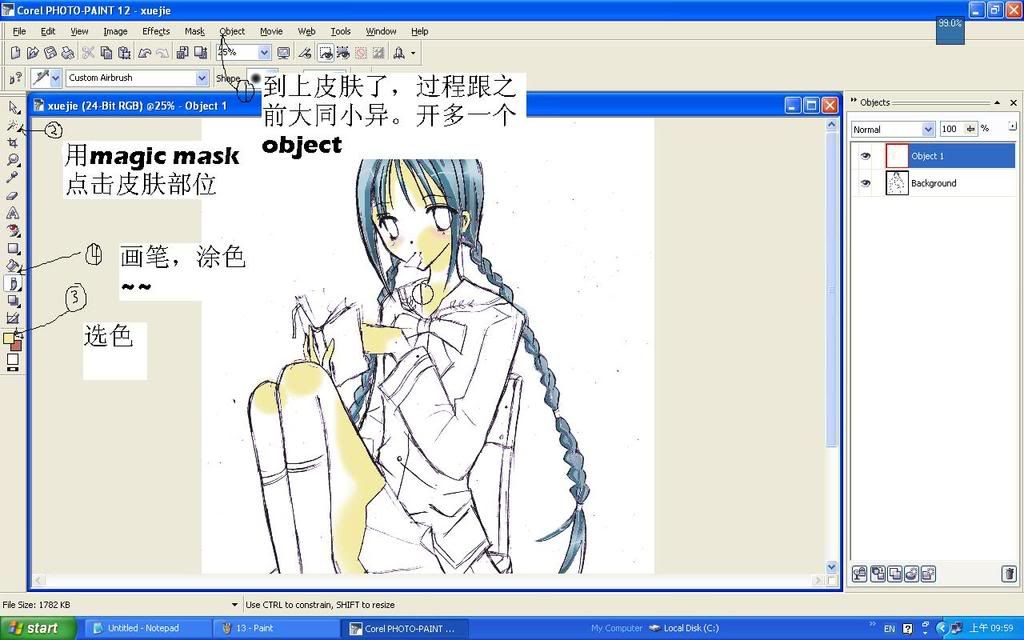1024x640 pixels.
Task: Click the Import toolbar icon
Action: coord(183,52)
